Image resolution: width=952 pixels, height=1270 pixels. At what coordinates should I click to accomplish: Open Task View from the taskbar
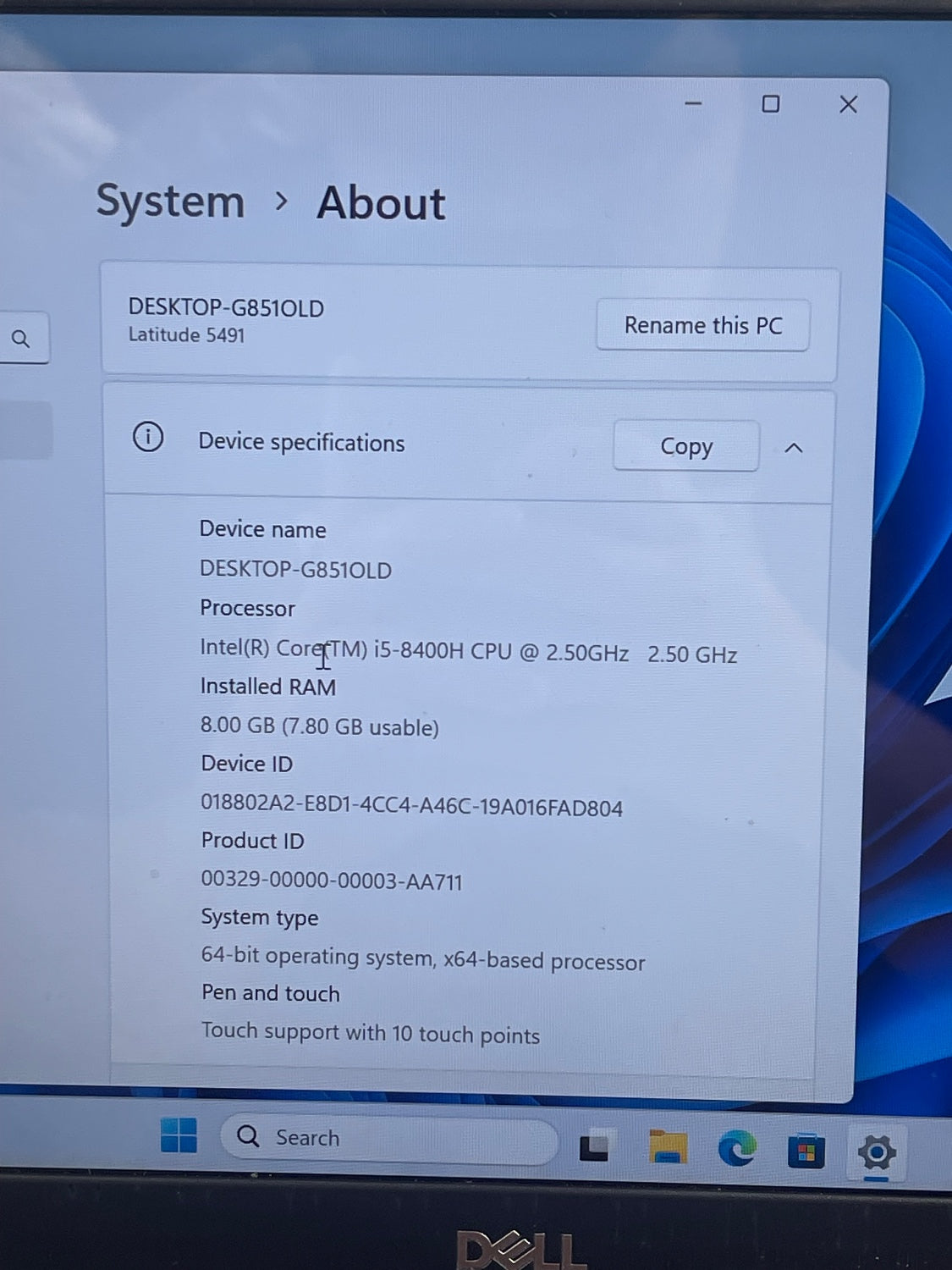click(594, 1147)
